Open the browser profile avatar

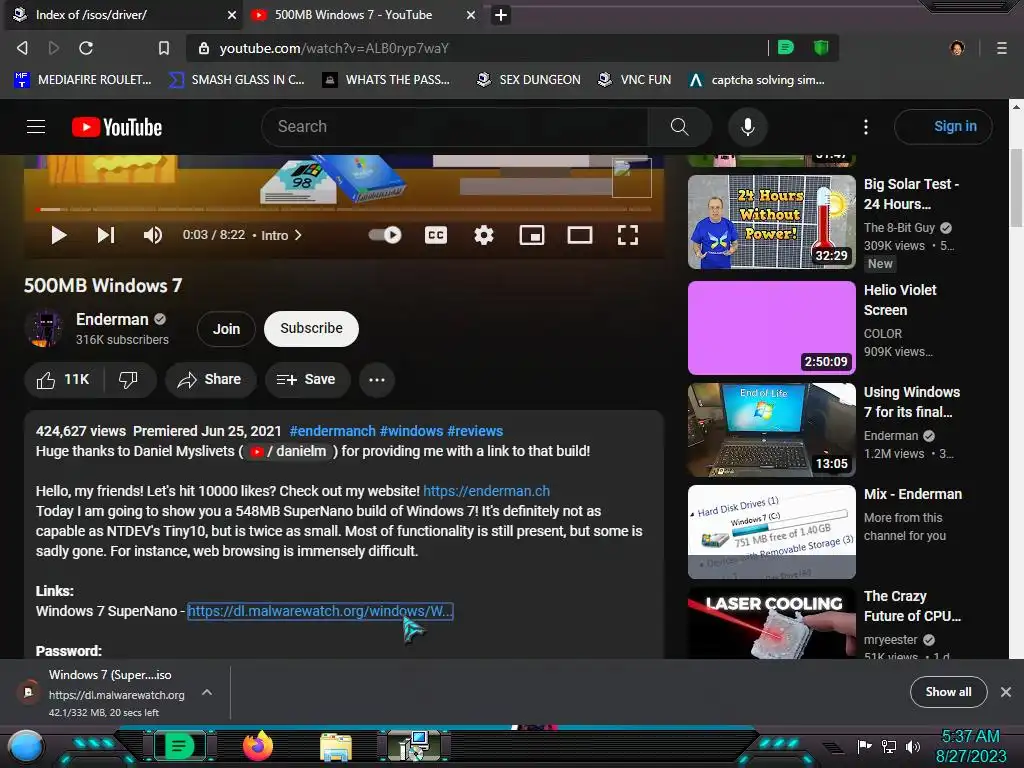pyautogui.click(x=957, y=48)
